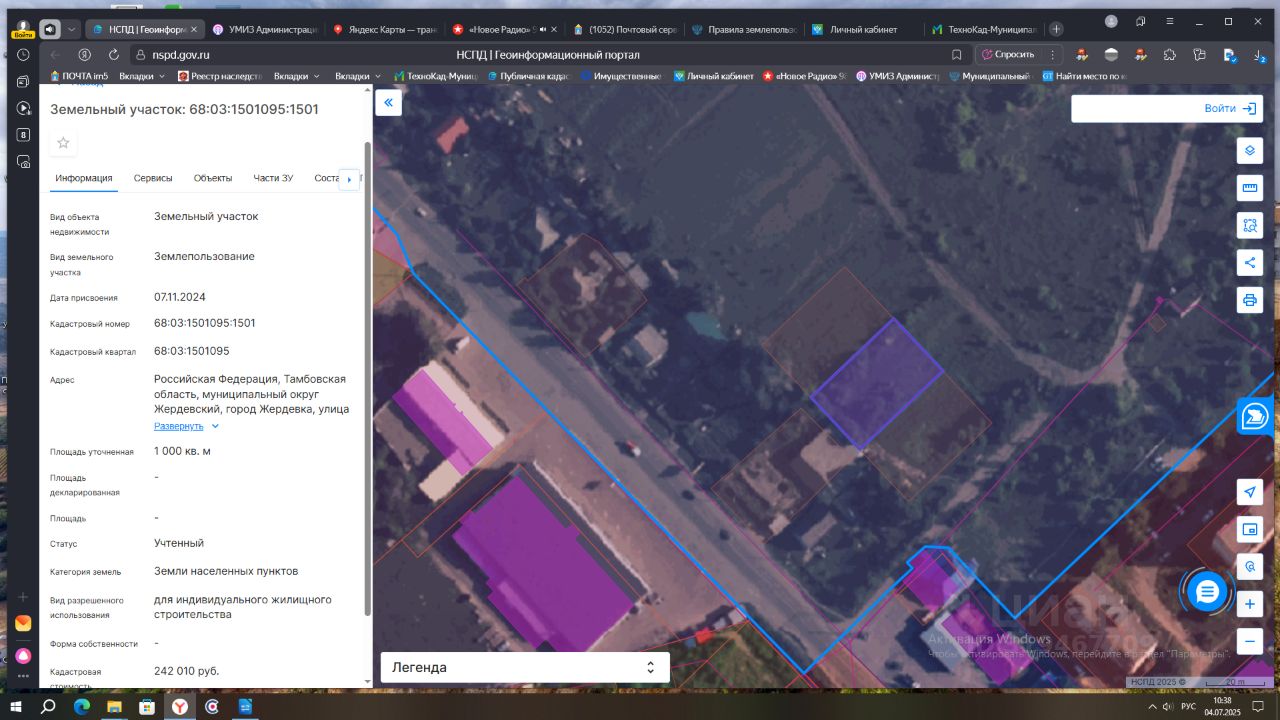Screen dimensions: 1280x720
Task: Open the ПОЧТА im5 bookmark
Action: point(79,76)
